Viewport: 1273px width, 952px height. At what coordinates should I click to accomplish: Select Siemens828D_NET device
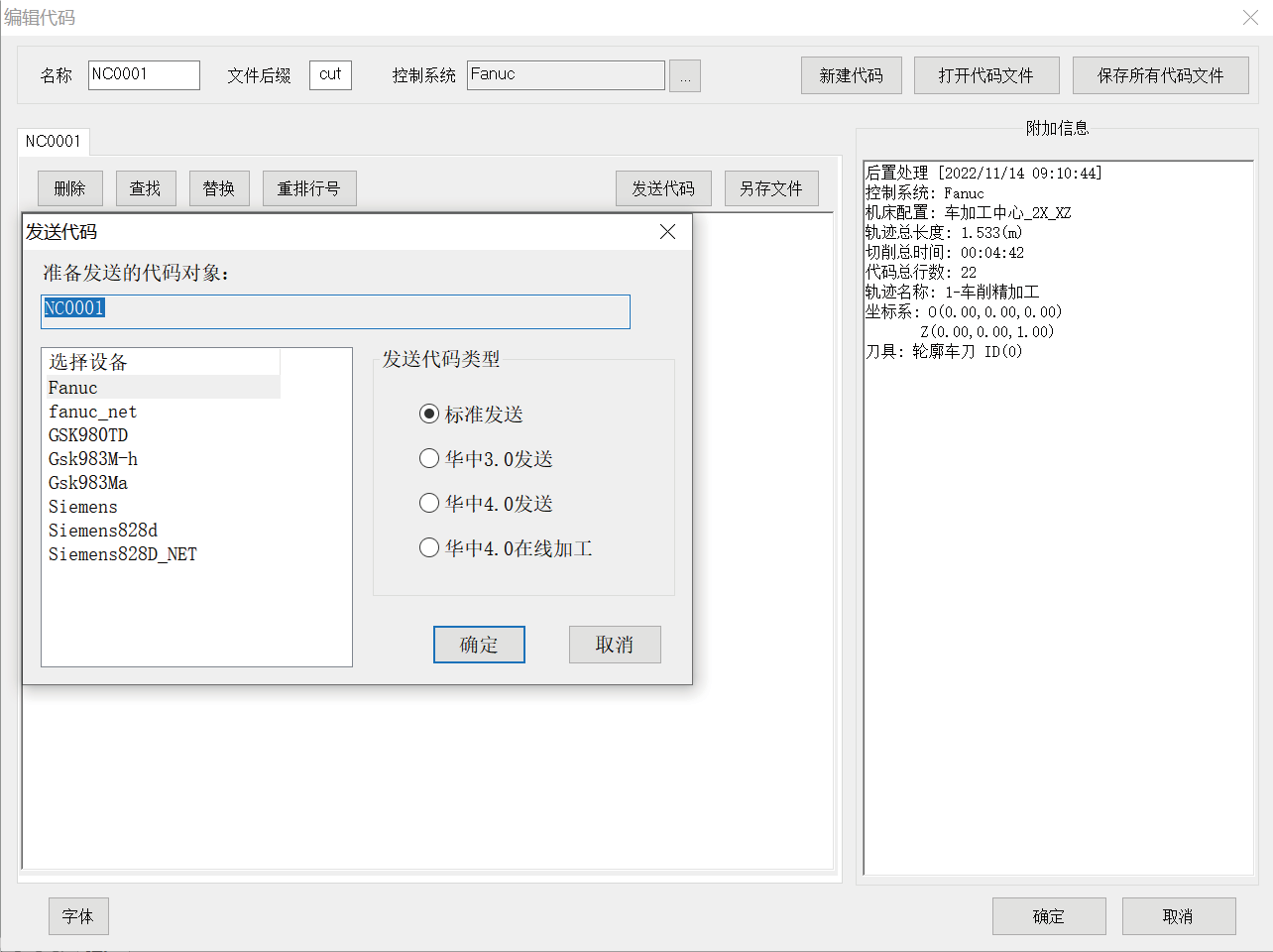123,554
